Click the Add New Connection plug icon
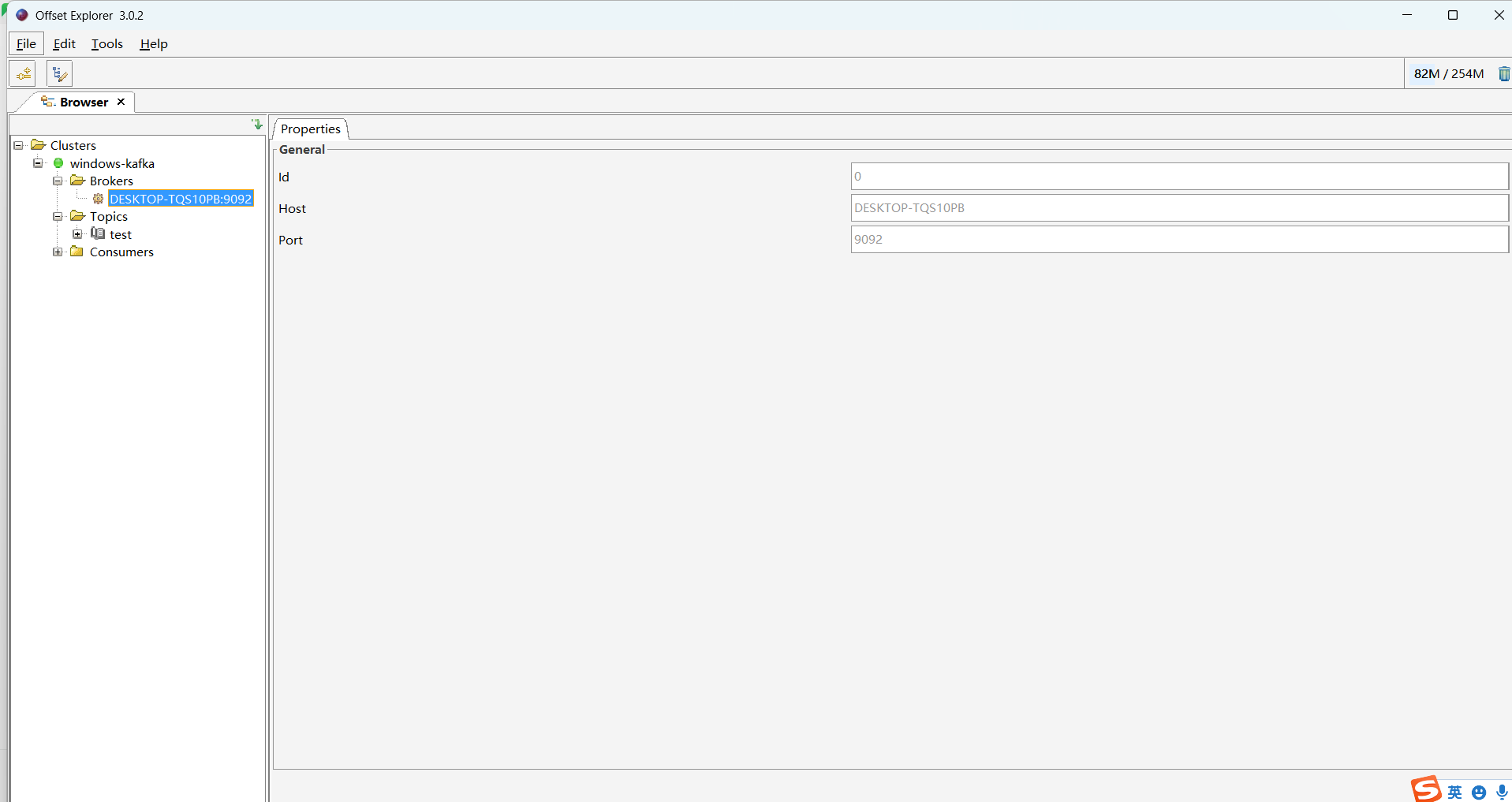The width and height of the screenshot is (1512, 802). coord(23,73)
